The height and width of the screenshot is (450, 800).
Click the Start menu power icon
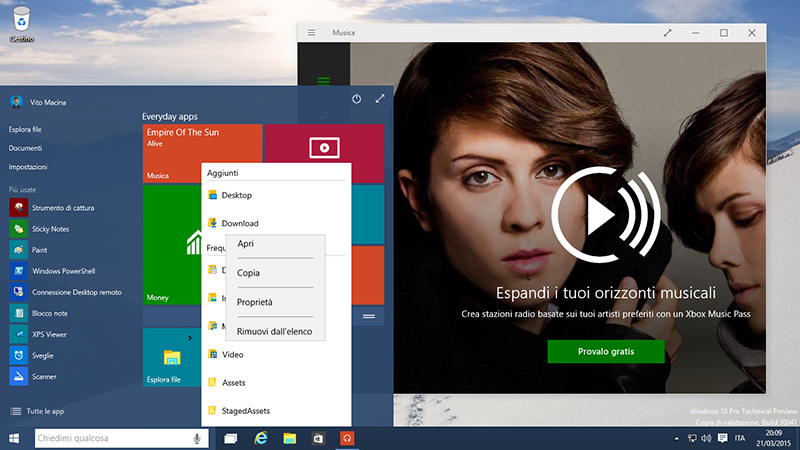[357, 98]
